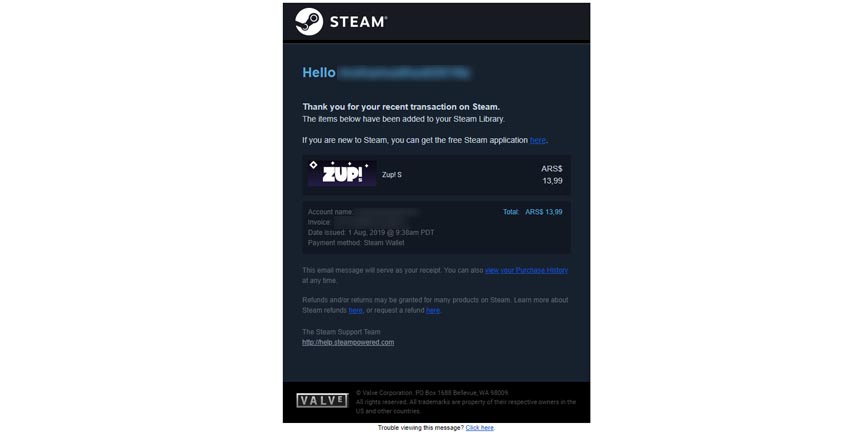This screenshot has width=844, height=438.
Task: Click the Steam circular logo icon
Action: (309, 22)
